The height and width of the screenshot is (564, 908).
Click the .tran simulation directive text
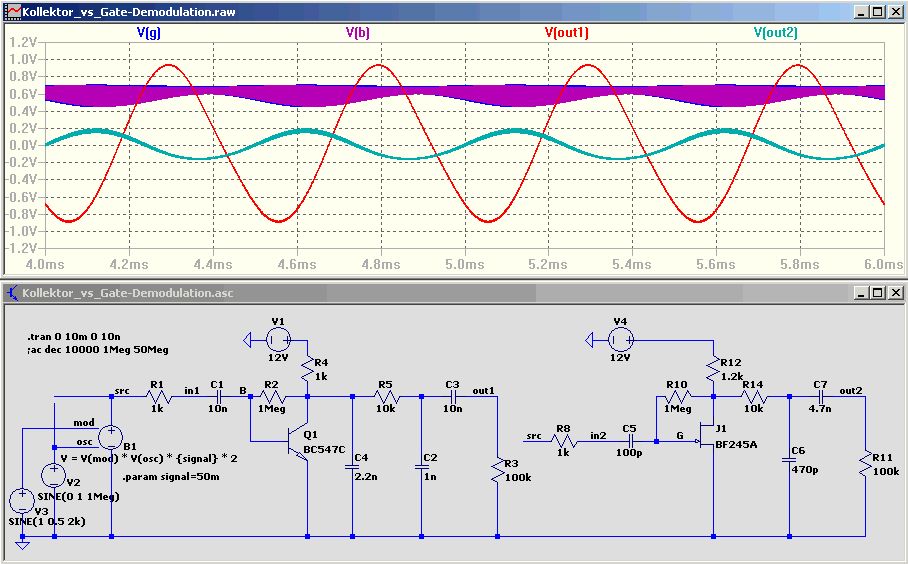[74, 336]
